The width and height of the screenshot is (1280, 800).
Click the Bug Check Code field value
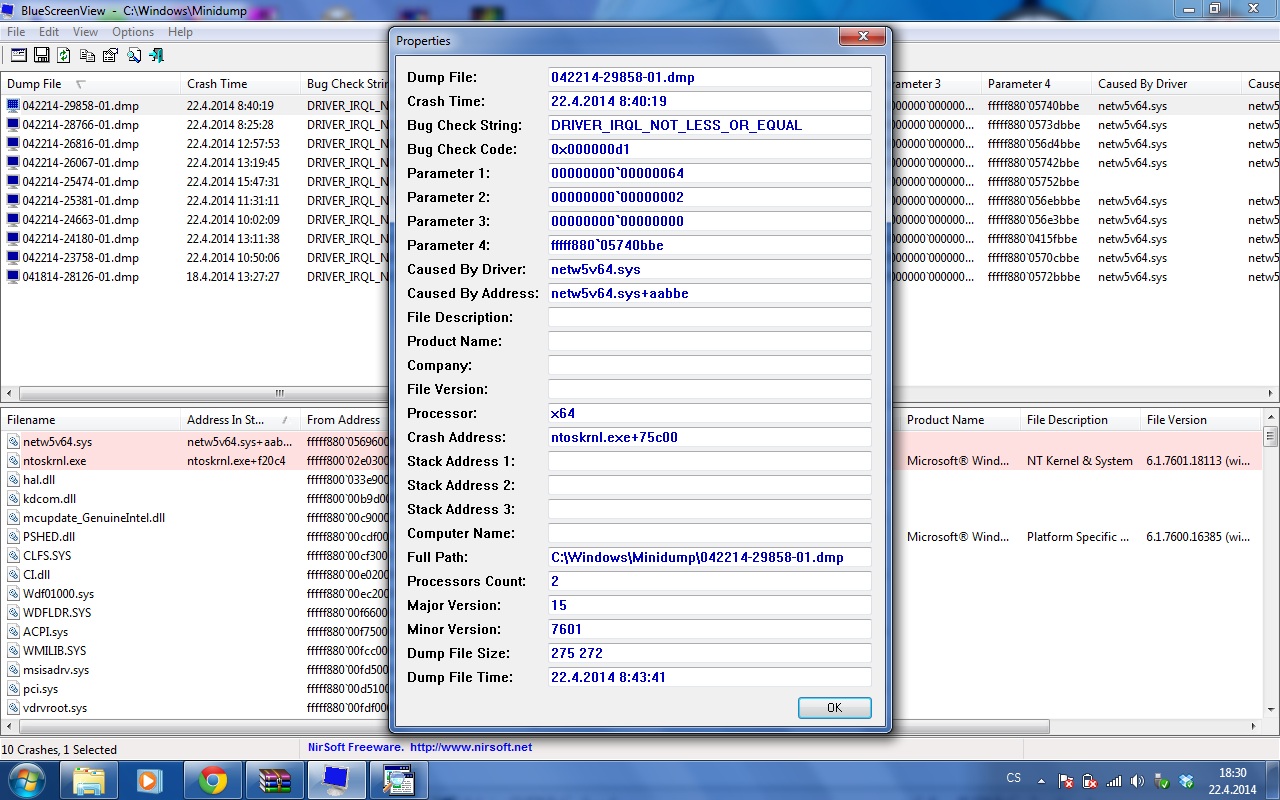tap(710, 150)
